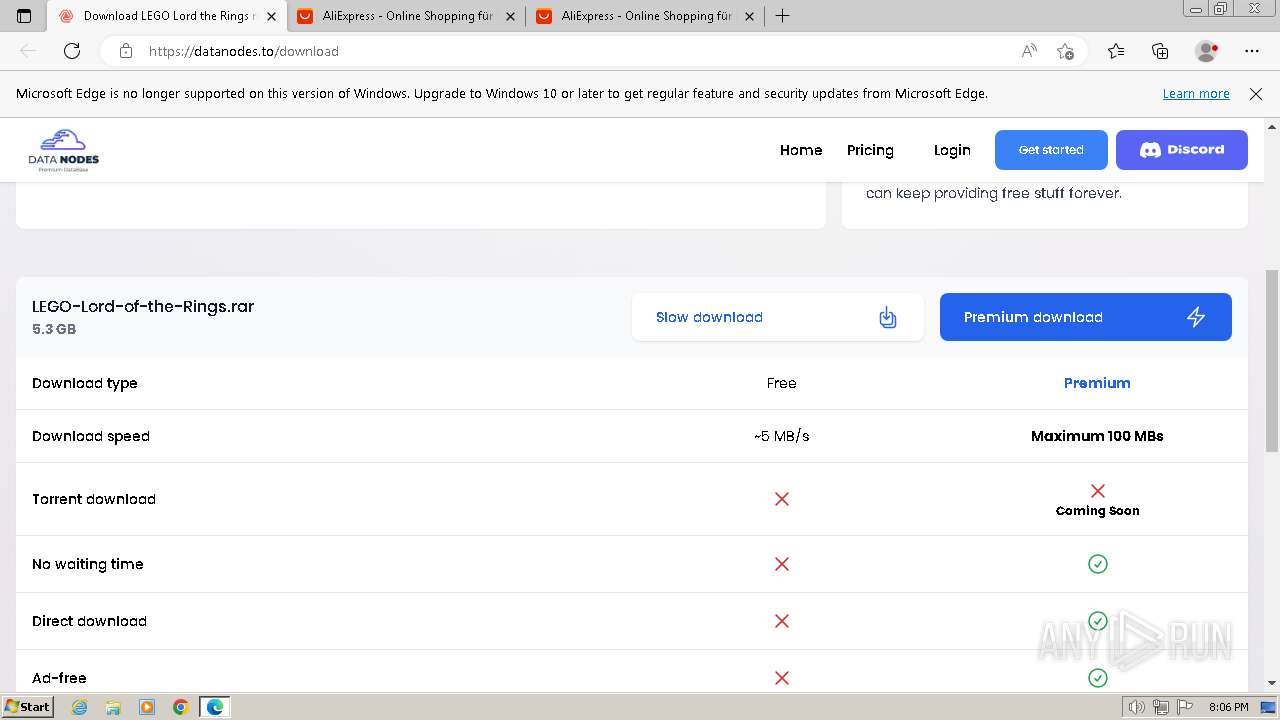The image size is (1280, 720).
Task: Click the red X in the Direct download row
Action: (x=782, y=621)
